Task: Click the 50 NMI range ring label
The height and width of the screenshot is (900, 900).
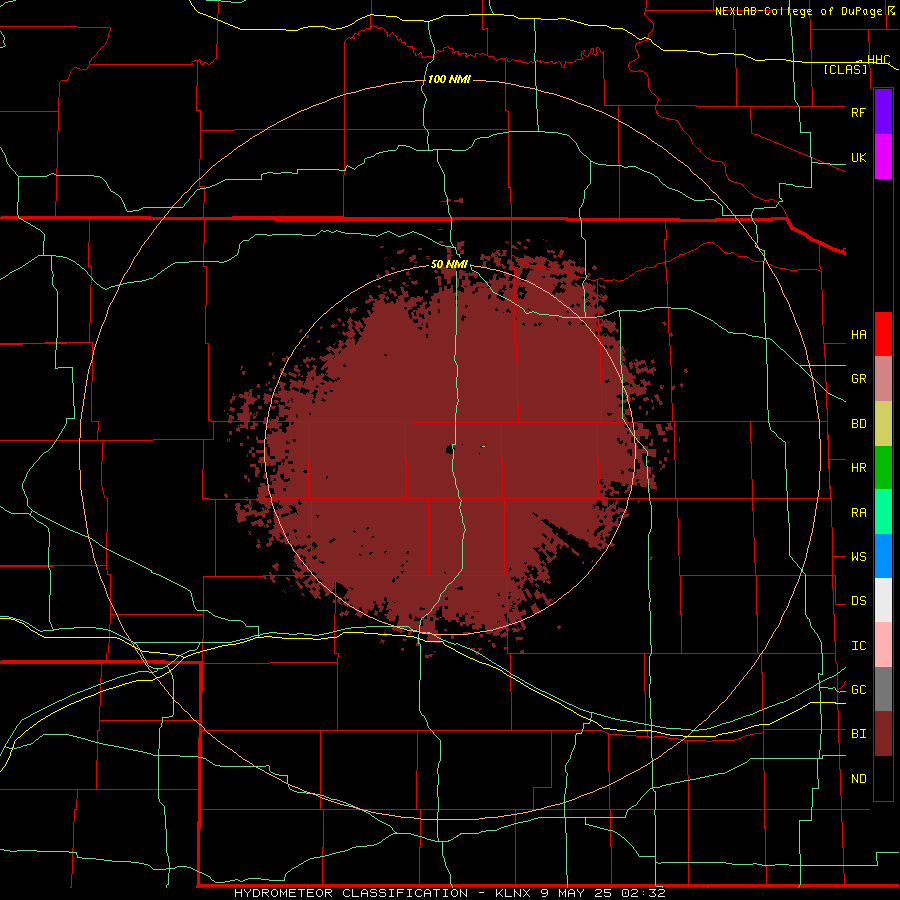Action: click(x=449, y=265)
